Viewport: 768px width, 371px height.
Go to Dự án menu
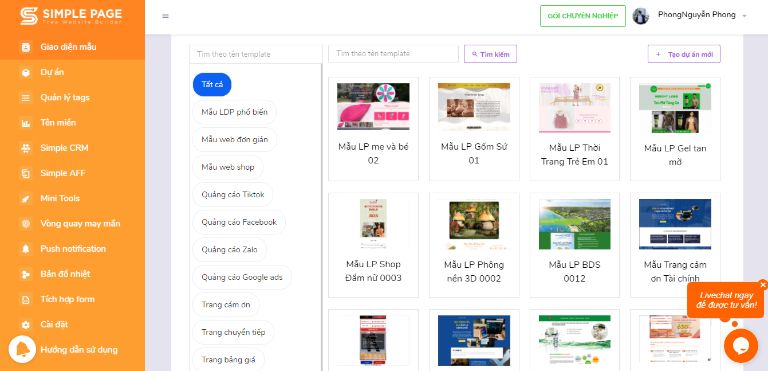pyautogui.click(x=72, y=73)
